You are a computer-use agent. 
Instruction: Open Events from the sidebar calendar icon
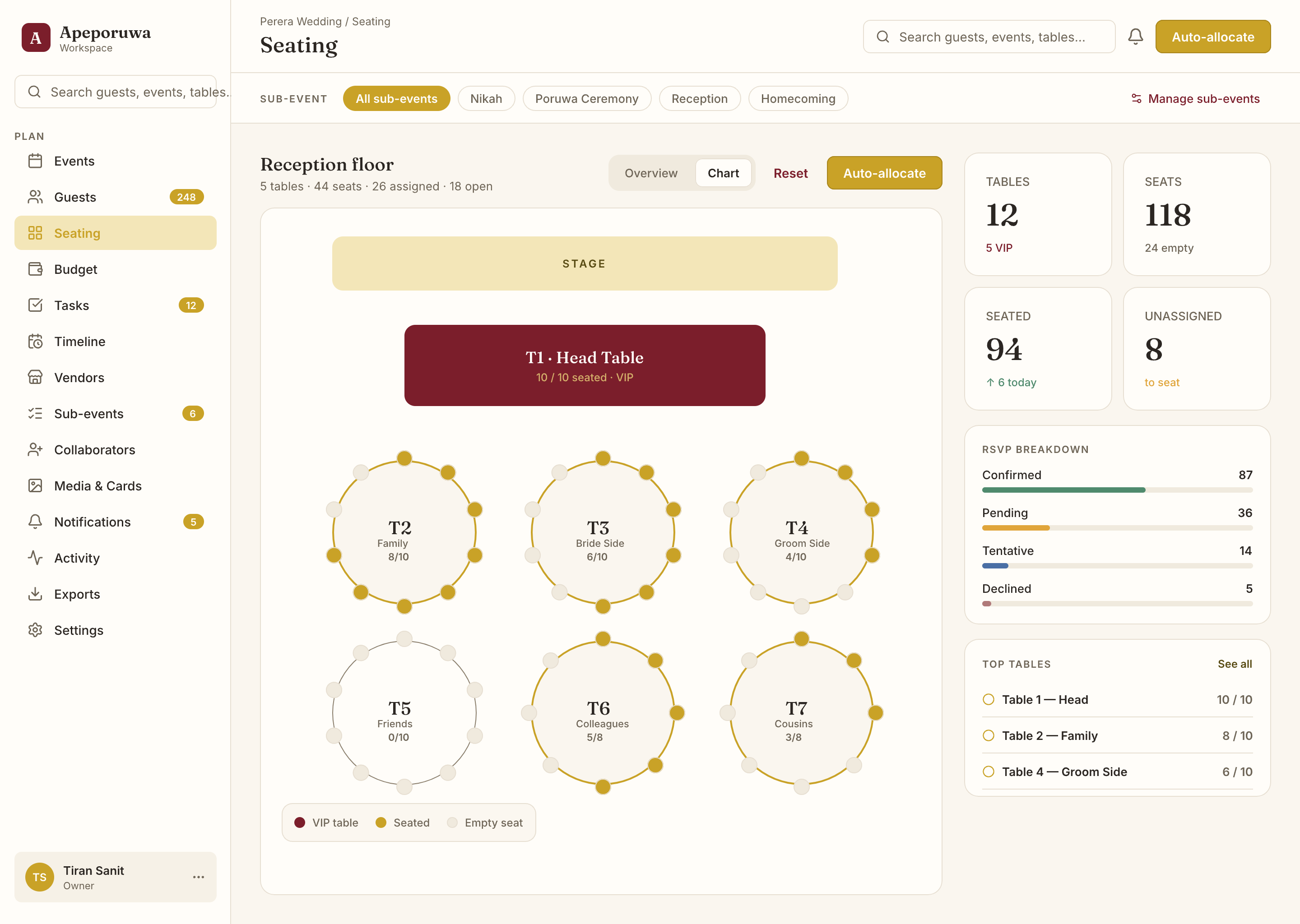[x=35, y=161]
